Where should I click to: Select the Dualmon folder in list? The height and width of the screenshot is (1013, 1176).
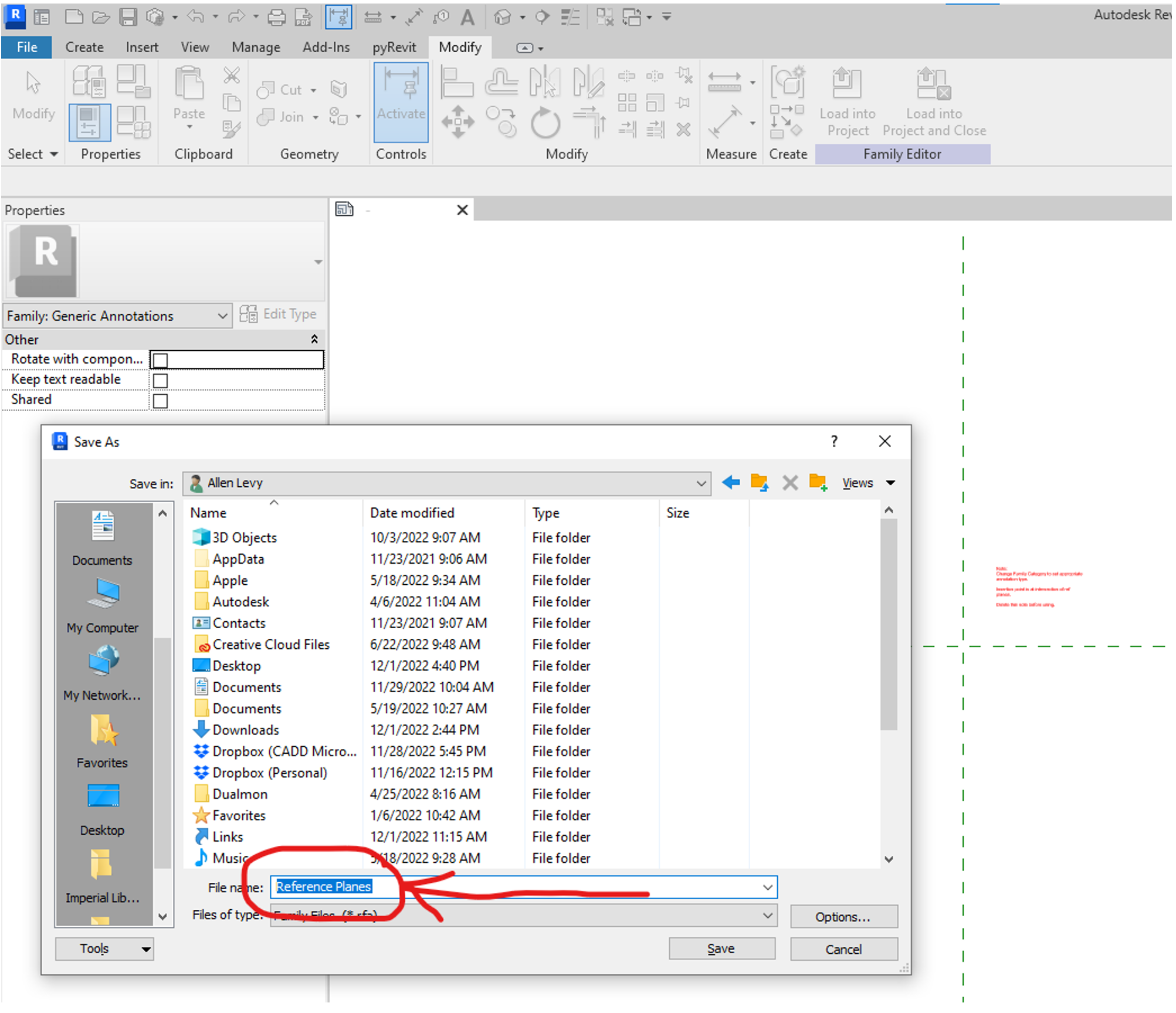tap(240, 795)
